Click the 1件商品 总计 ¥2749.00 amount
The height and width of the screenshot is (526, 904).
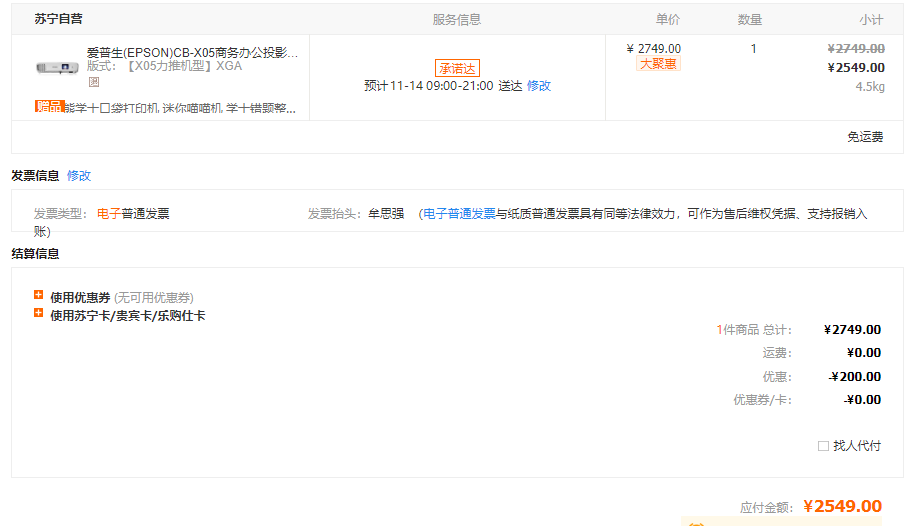(853, 330)
